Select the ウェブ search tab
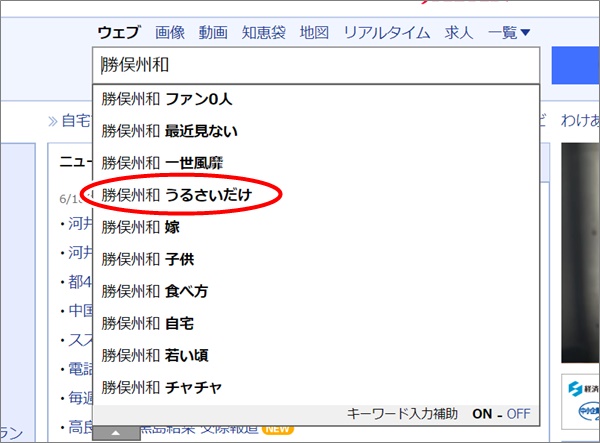The height and width of the screenshot is (443, 600). [x=119, y=32]
